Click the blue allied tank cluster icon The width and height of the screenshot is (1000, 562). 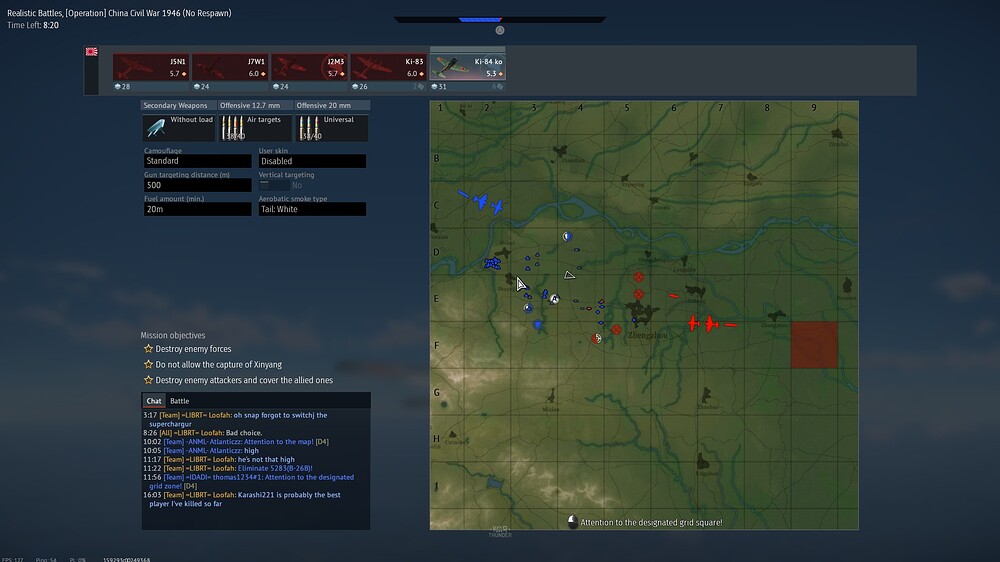(x=491, y=263)
